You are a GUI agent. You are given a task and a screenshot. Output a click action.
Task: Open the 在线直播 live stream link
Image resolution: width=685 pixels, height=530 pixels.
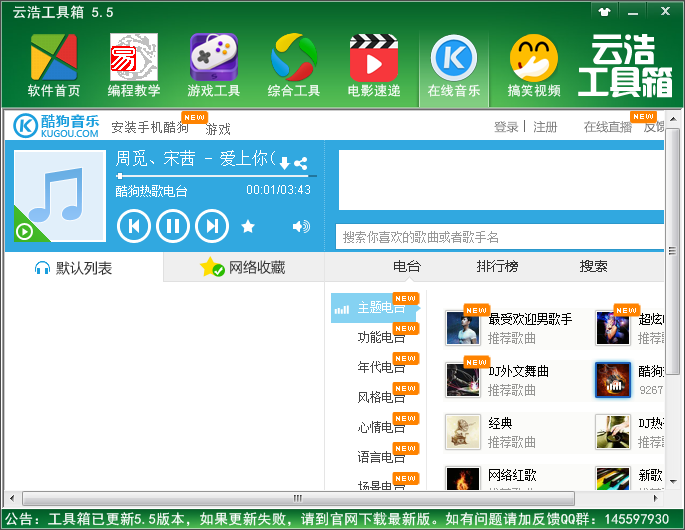[608, 127]
